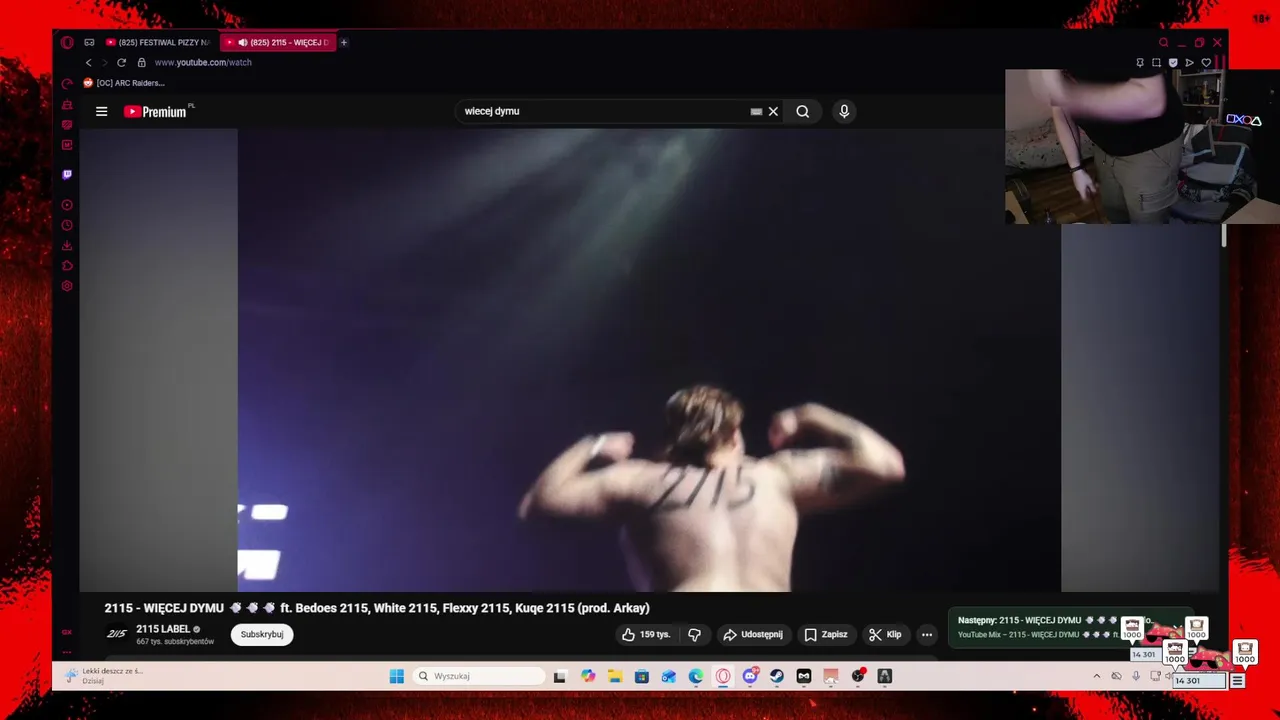Viewport: 1280px width, 720px height.
Task: Click the site security padlock icon
Action: tap(141, 62)
